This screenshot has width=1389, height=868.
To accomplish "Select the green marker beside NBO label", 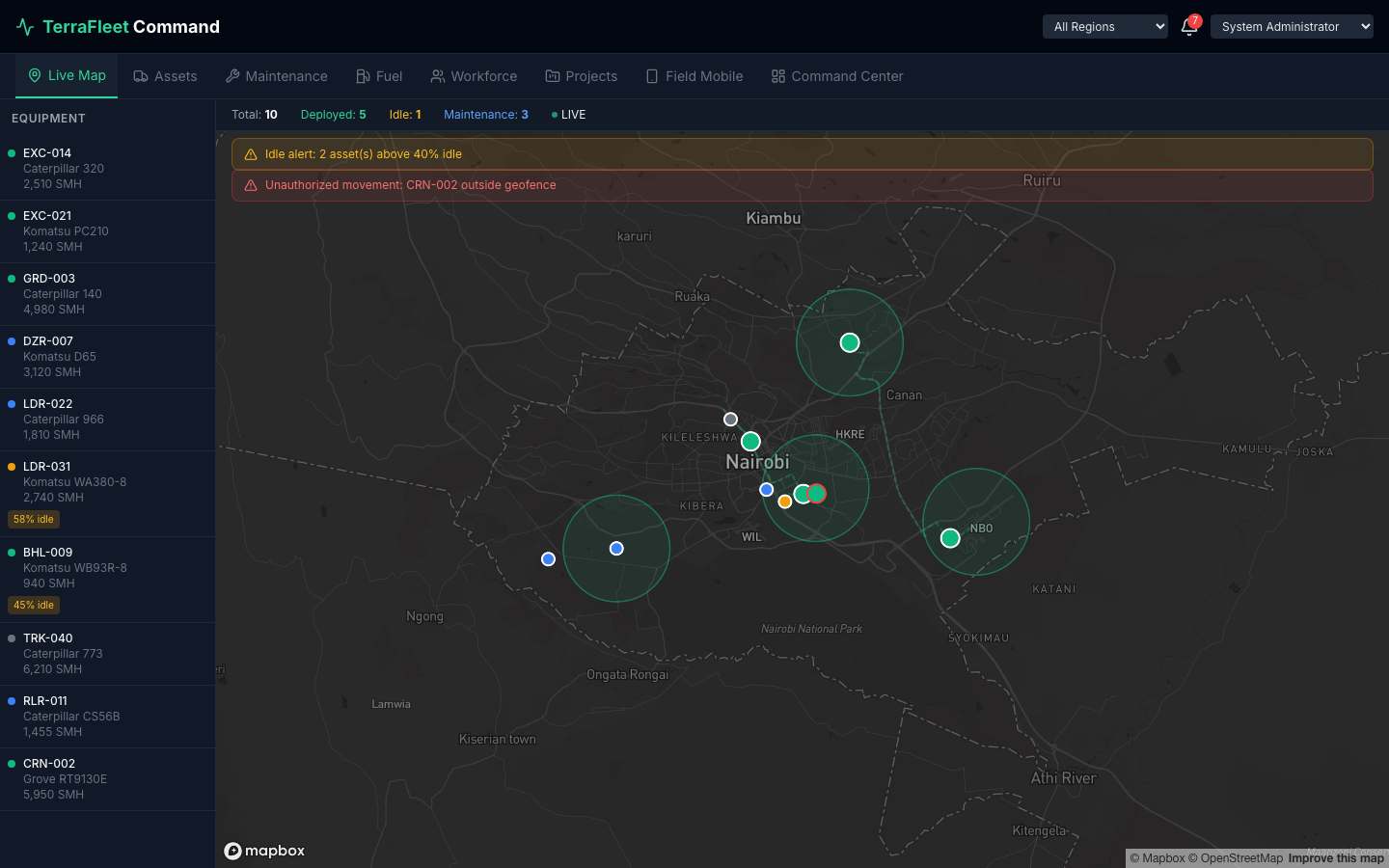I will pos(950,538).
